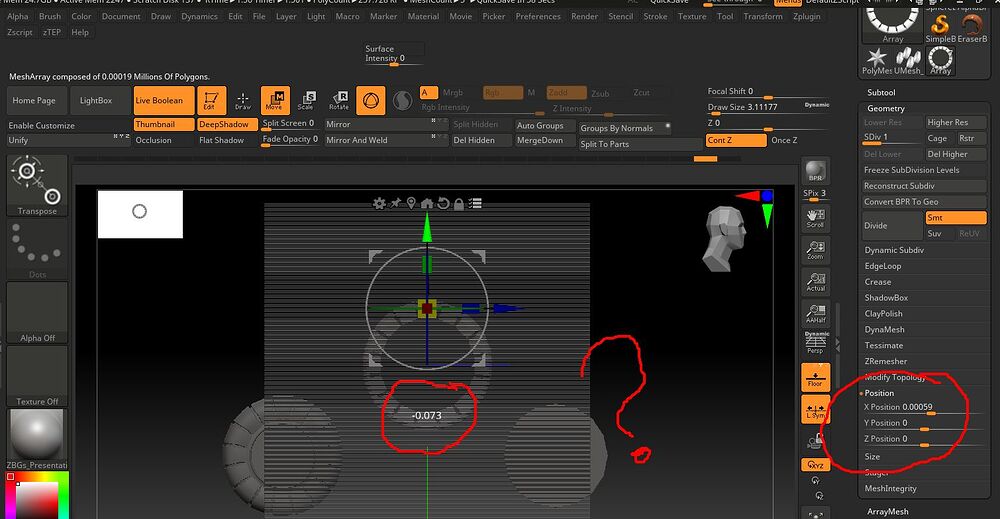Enable the Occlusion option
The height and width of the screenshot is (519, 1000).
tap(163, 140)
